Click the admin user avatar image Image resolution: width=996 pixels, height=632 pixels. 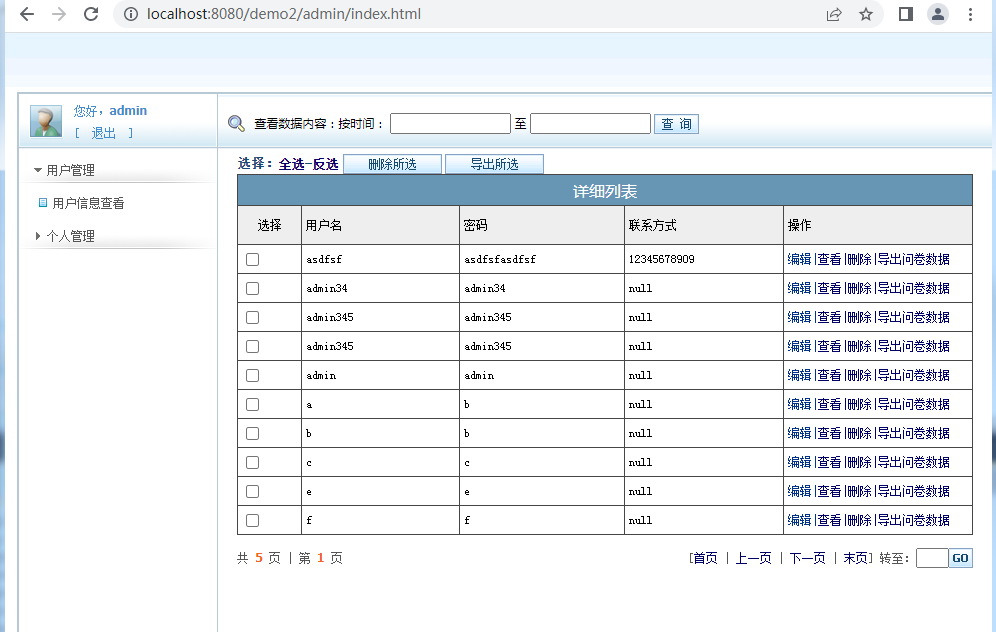(x=46, y=121)
